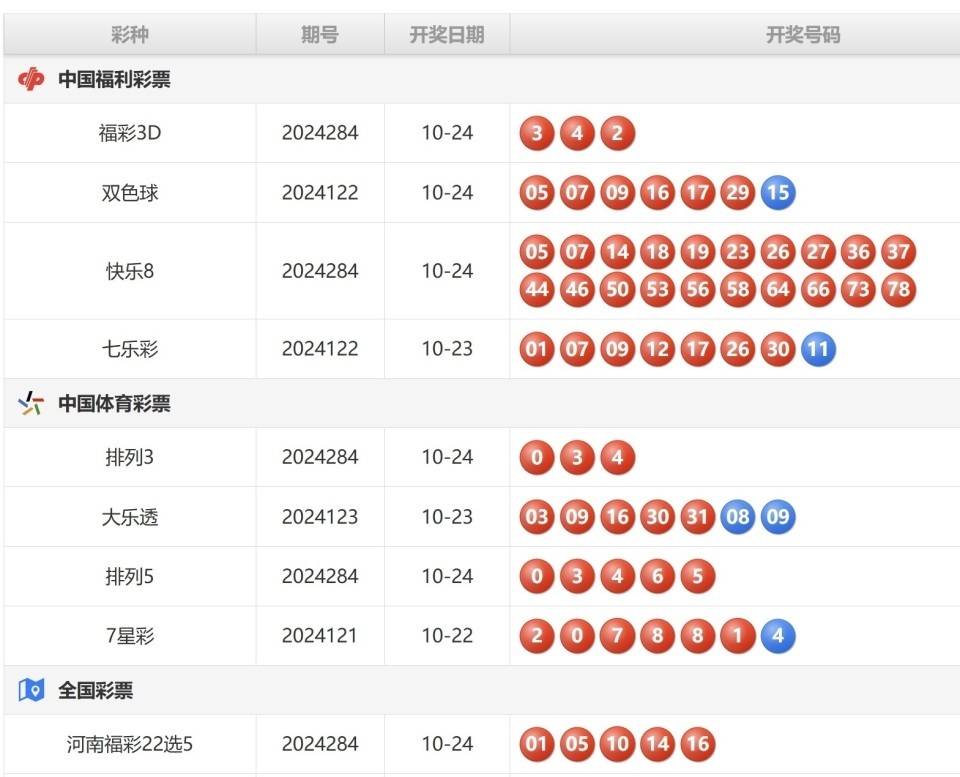Image resolution: width=960 pixels, height=777 pixels.
Task: Click red ball 4 in 排列3 row
Action: pos(617,457)
